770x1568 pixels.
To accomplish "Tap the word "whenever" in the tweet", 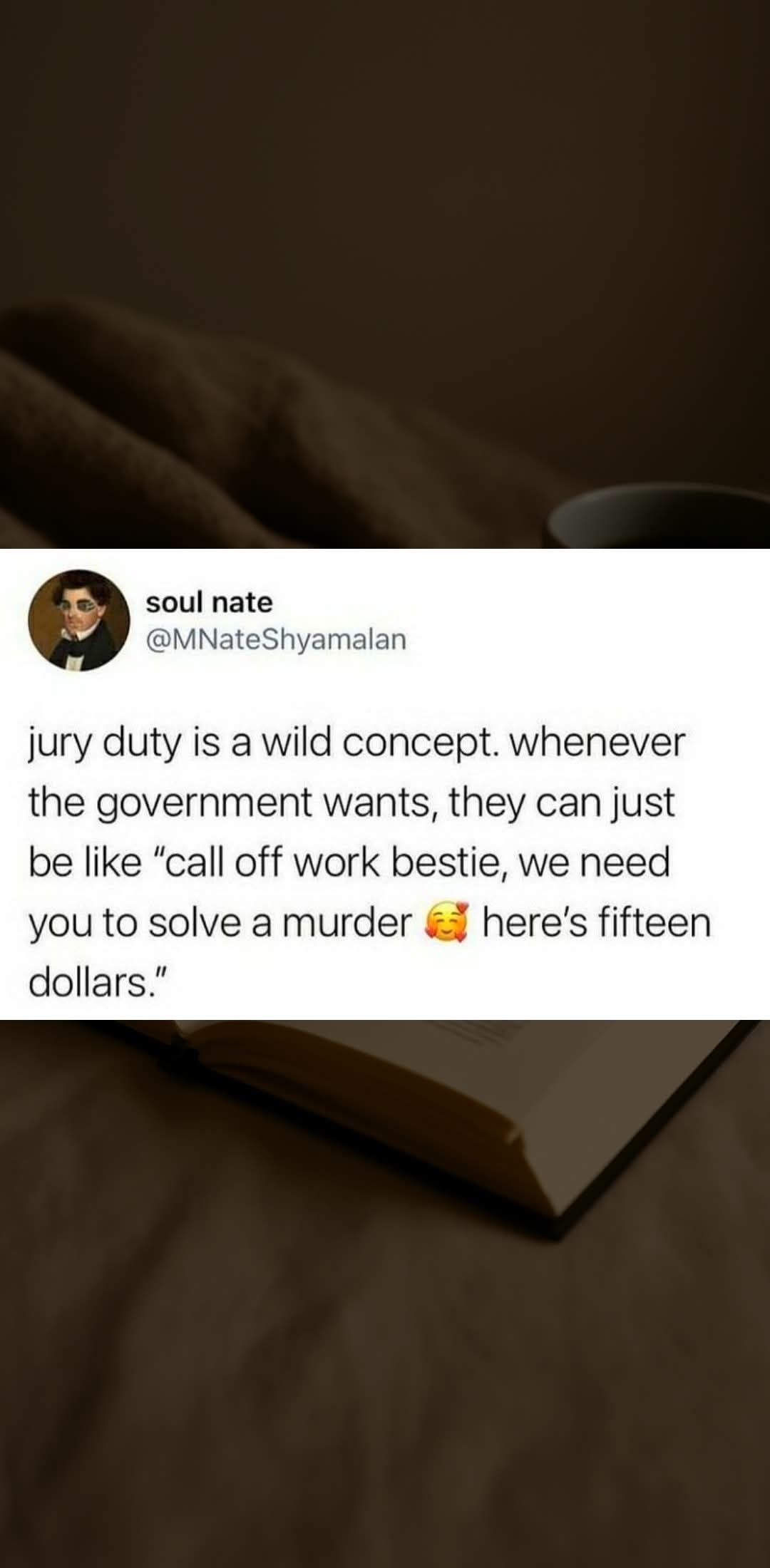I will (x=596, y=743).
